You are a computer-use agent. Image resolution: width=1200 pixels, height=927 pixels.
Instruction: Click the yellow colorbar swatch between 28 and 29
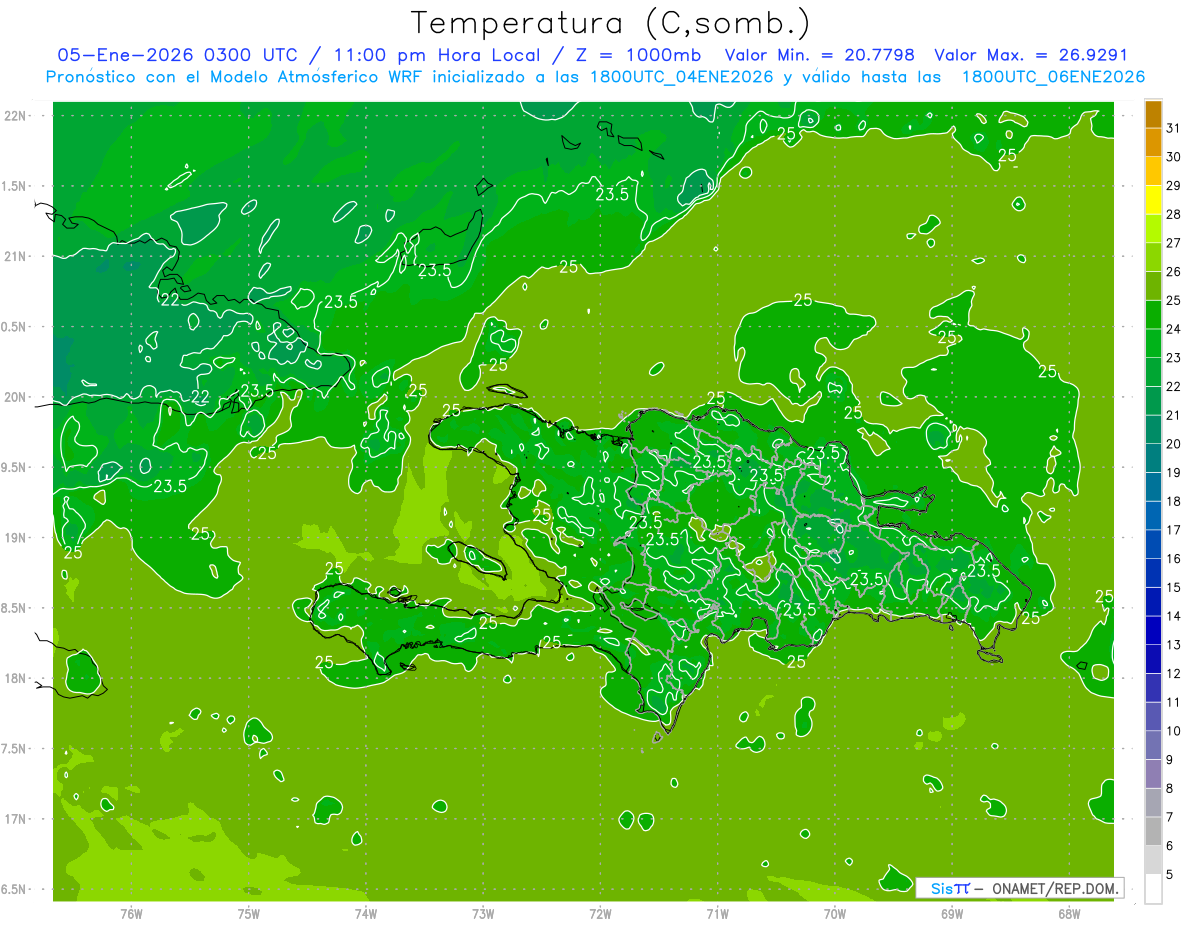[1153, 200]
